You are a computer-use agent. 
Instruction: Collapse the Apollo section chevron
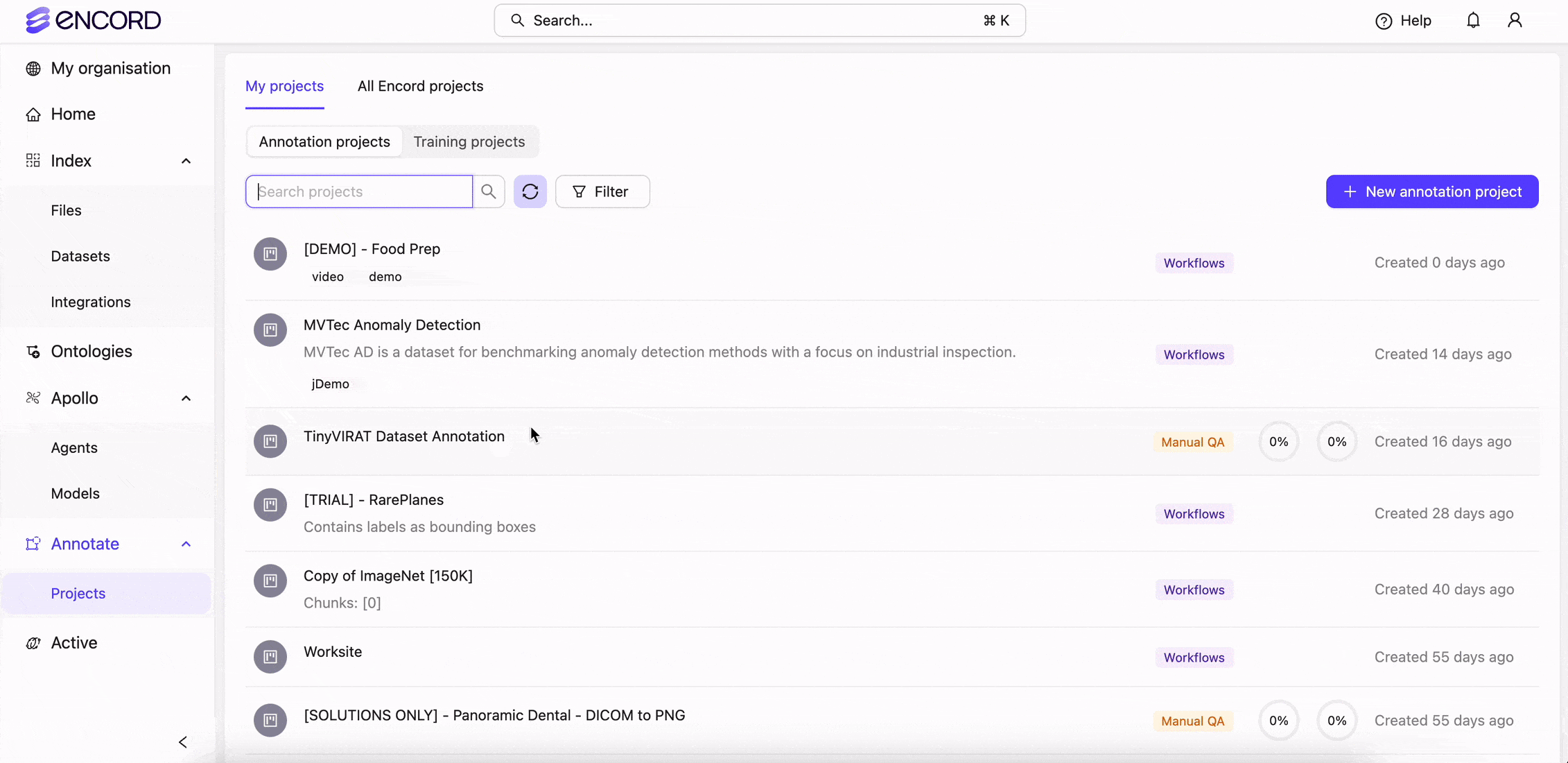186,398
